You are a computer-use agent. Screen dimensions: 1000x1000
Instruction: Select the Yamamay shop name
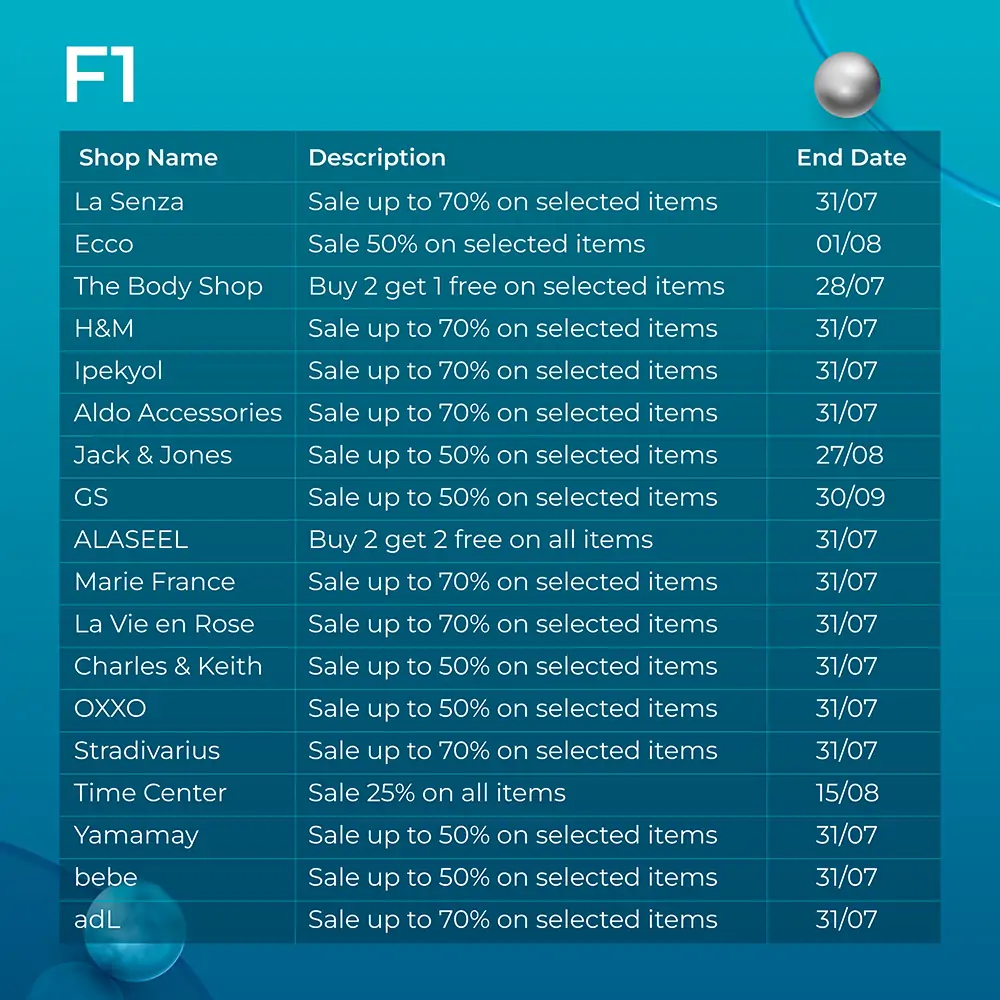[x=136, y=836]
